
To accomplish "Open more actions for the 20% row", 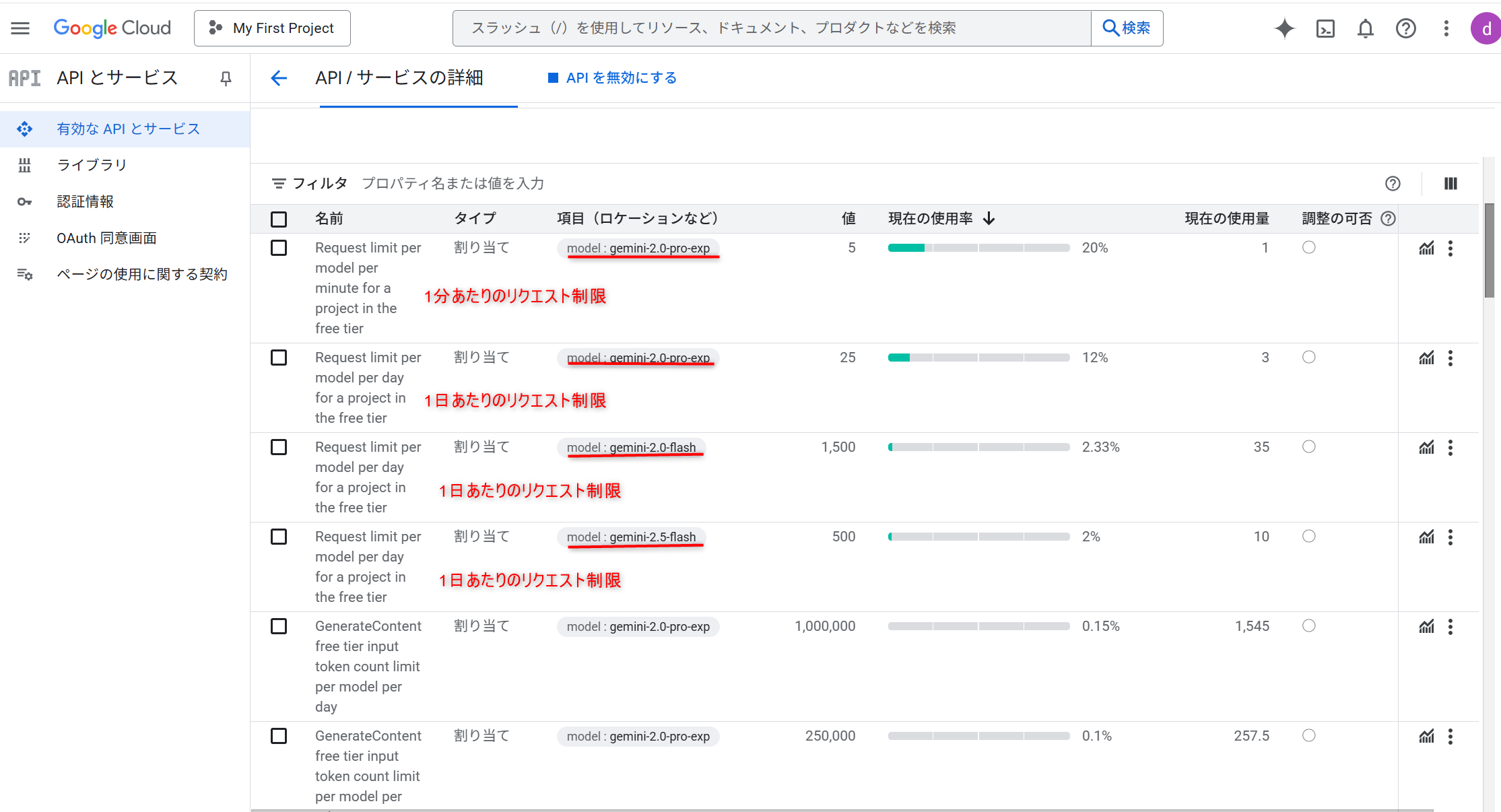I will [x=1450, y=248].
